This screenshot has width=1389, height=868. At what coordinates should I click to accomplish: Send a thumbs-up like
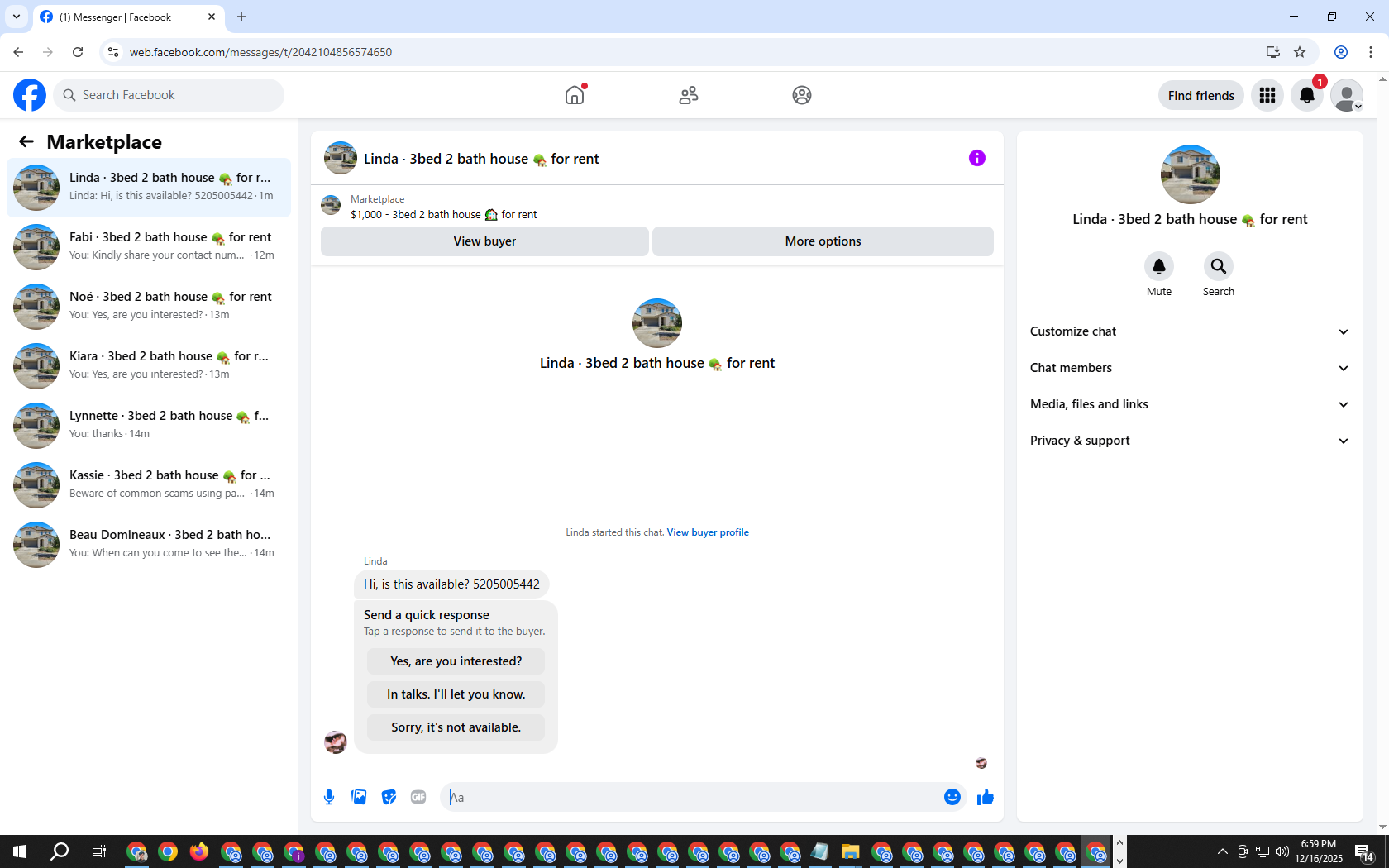point(986,797)
